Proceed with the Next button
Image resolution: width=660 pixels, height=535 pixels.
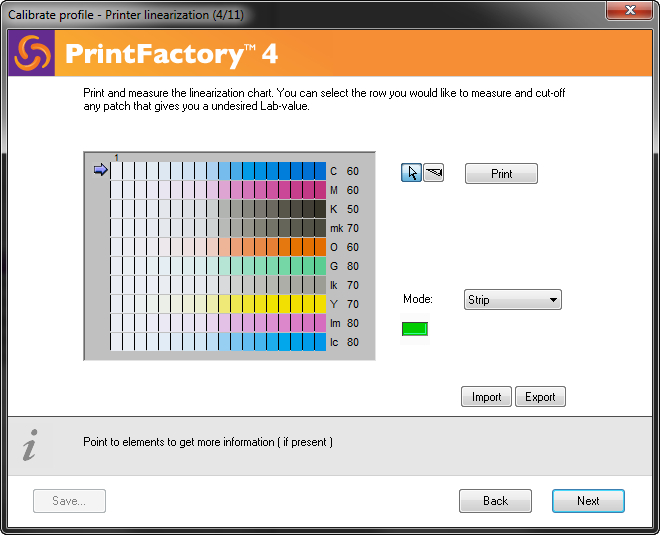[x=588, y=501]
